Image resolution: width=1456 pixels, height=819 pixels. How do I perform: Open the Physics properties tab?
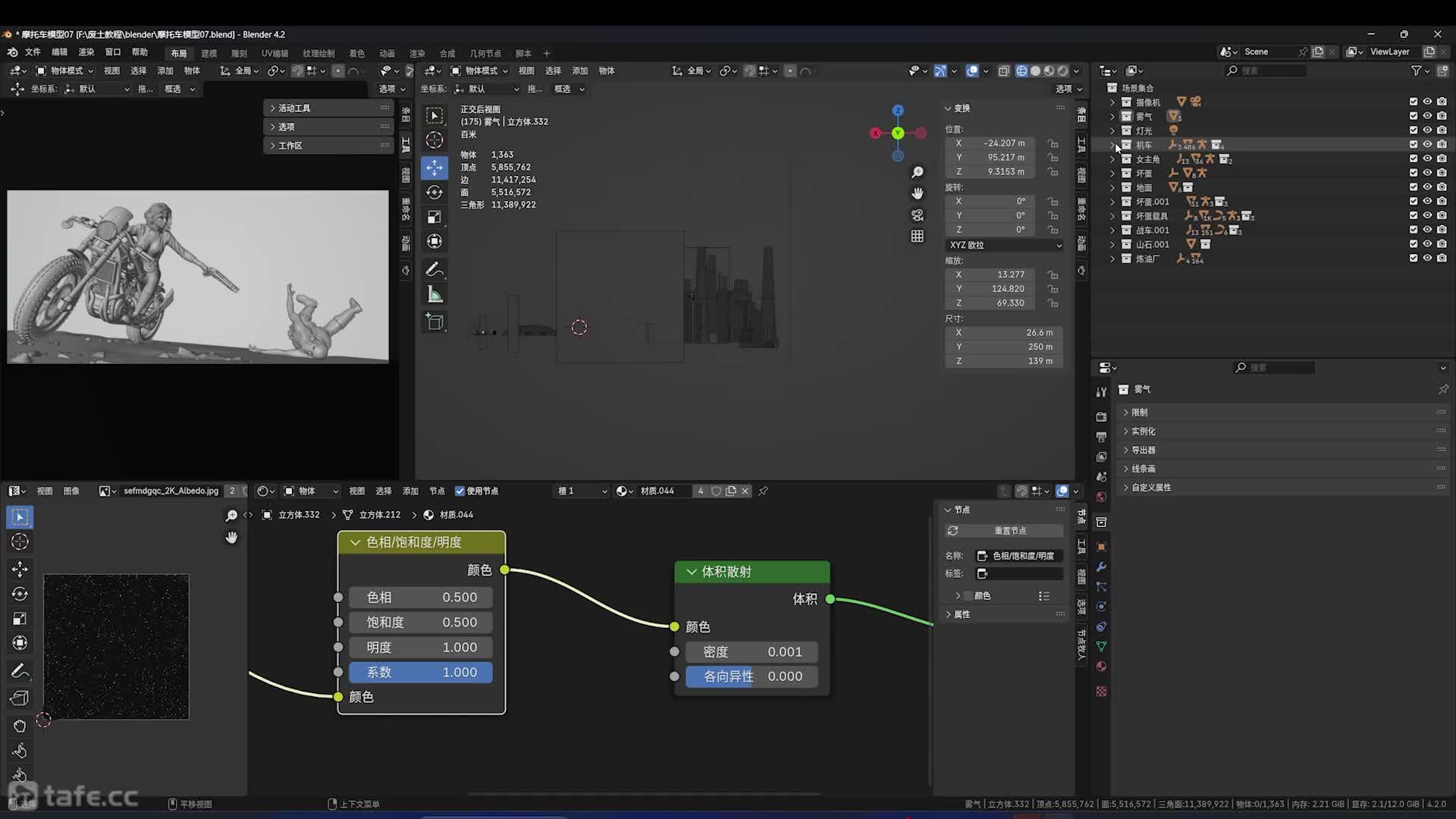[1101, 607]
